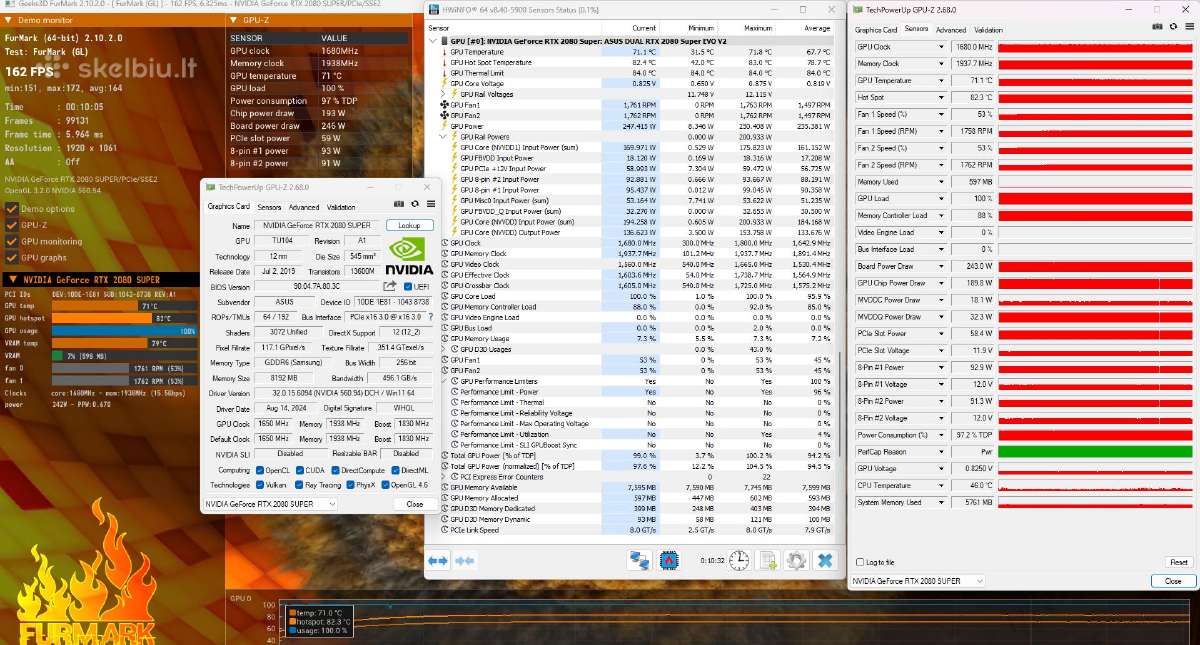Click GPU Temperature thermometer icon in HWiNFO
The image size is (1200, 645).
click(445, 51)
